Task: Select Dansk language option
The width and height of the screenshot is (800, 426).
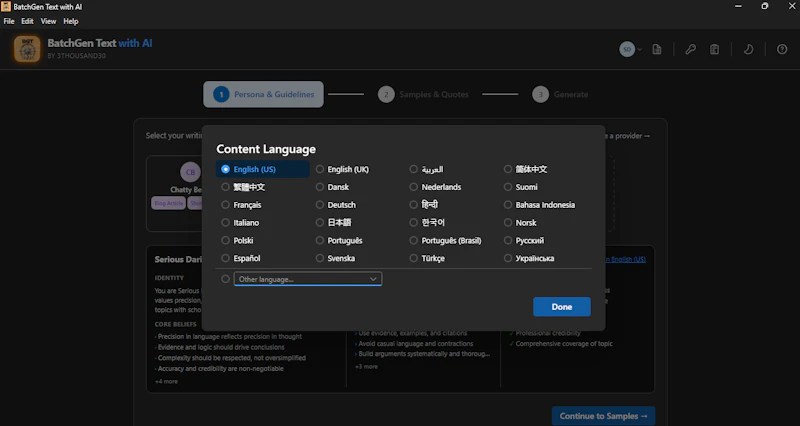Action: tap(332, 187)
